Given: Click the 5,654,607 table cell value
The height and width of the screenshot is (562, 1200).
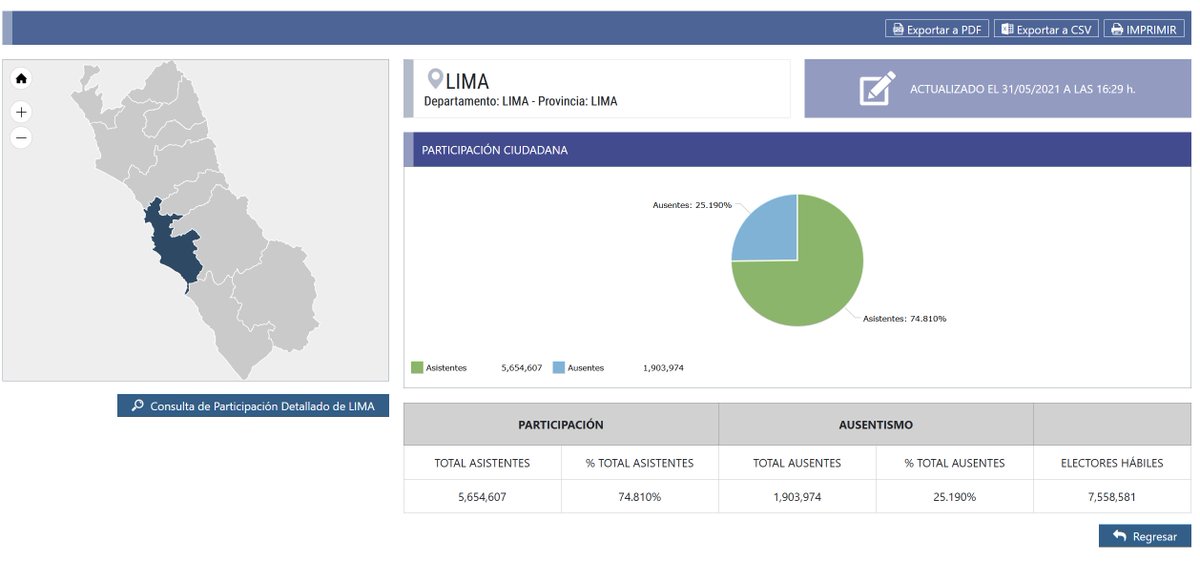Looking at the screenshot, I should pos(482,496).
